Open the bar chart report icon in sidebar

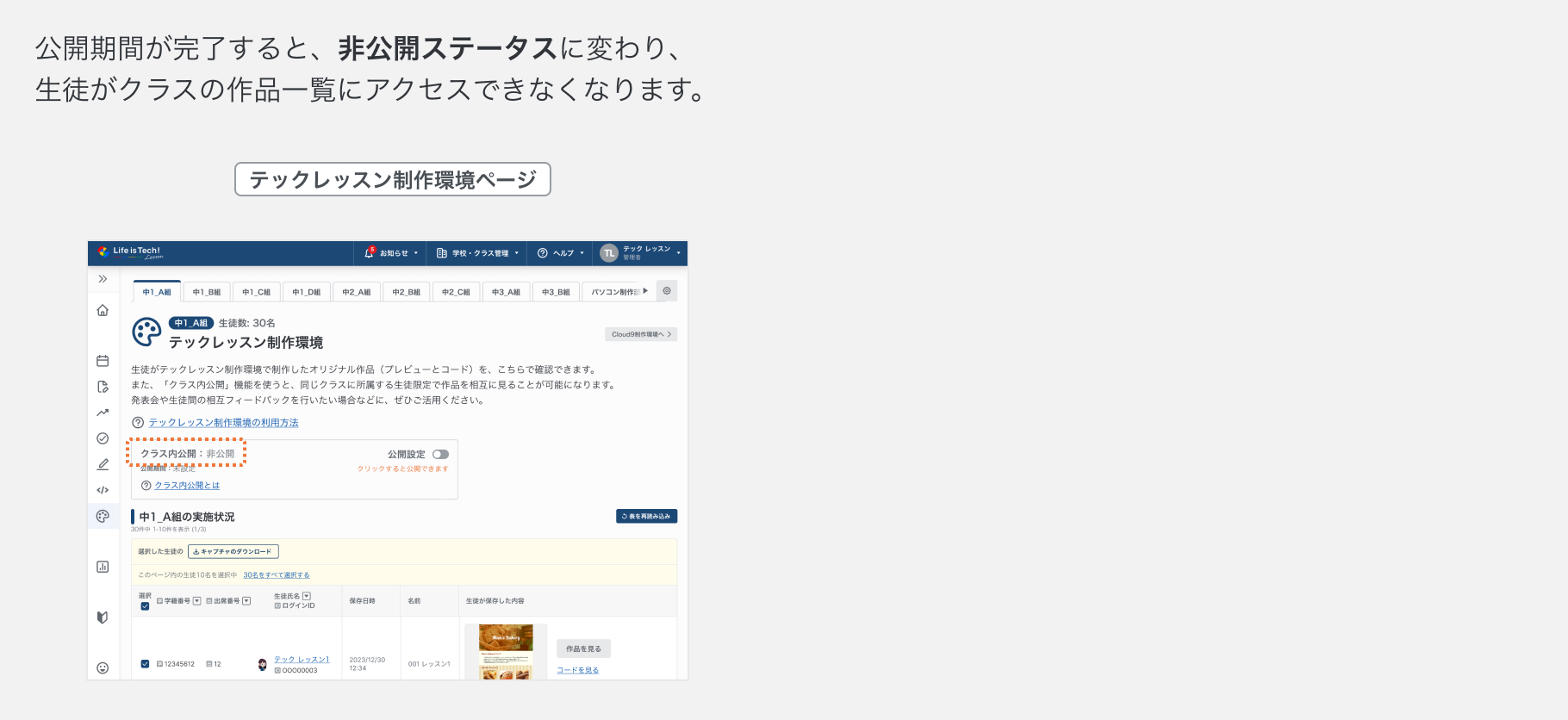(103, 567)
